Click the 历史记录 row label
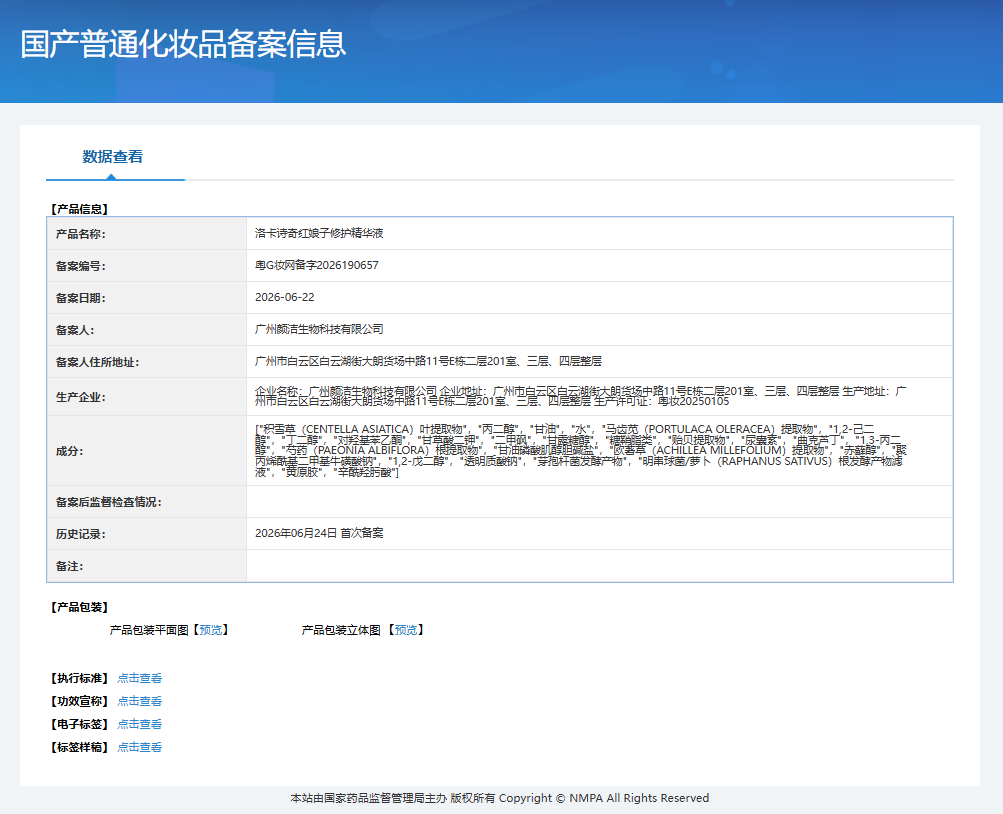 point(81,534)
